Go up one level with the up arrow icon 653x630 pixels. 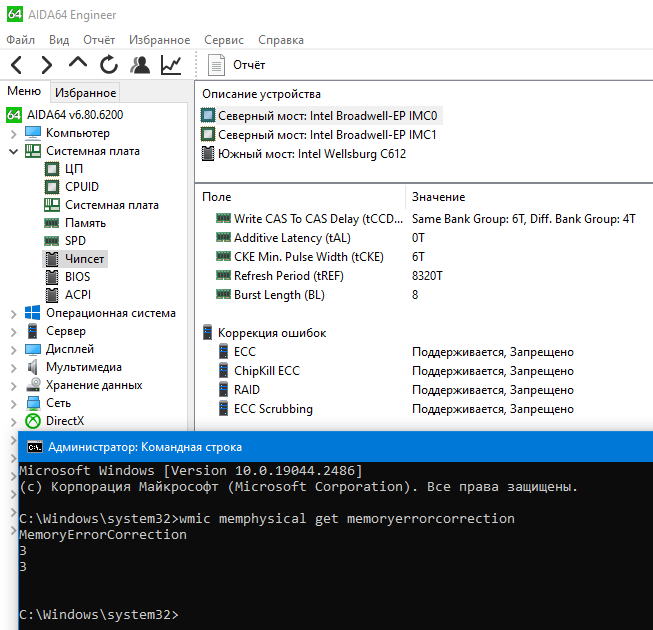pyautogui.click(x=78, y=64)
